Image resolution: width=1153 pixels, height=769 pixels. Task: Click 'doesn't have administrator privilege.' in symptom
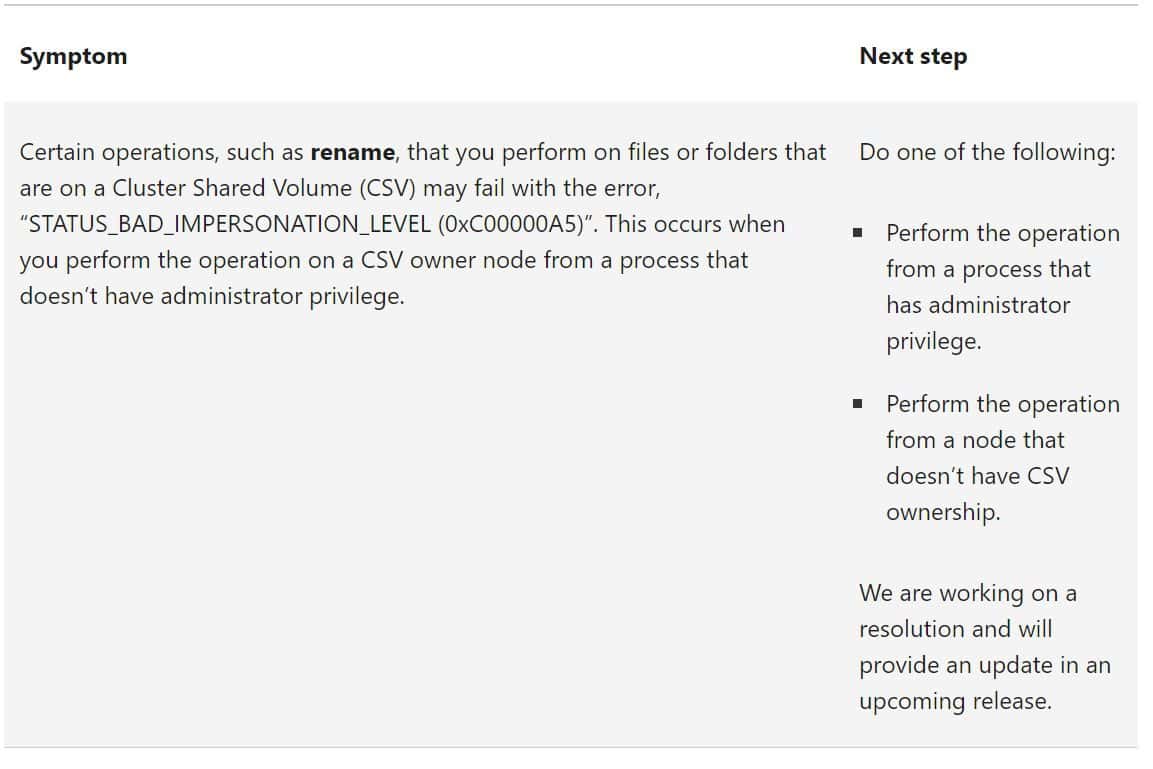coord(212,296)
